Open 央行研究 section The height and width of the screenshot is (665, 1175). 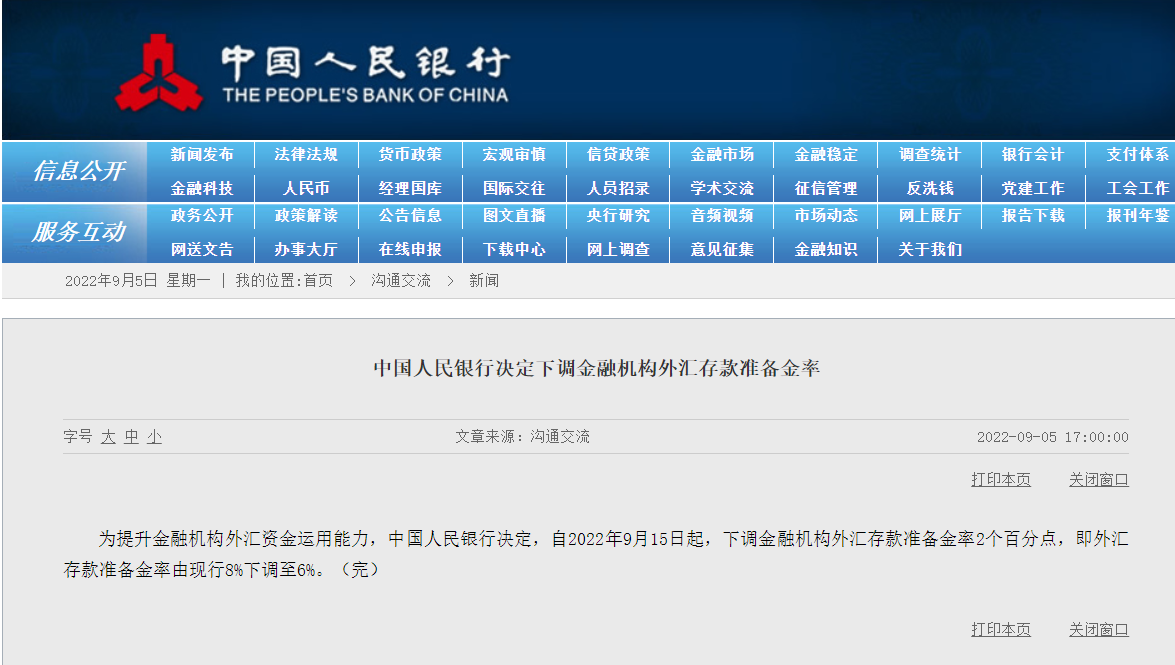pos(618,215)
